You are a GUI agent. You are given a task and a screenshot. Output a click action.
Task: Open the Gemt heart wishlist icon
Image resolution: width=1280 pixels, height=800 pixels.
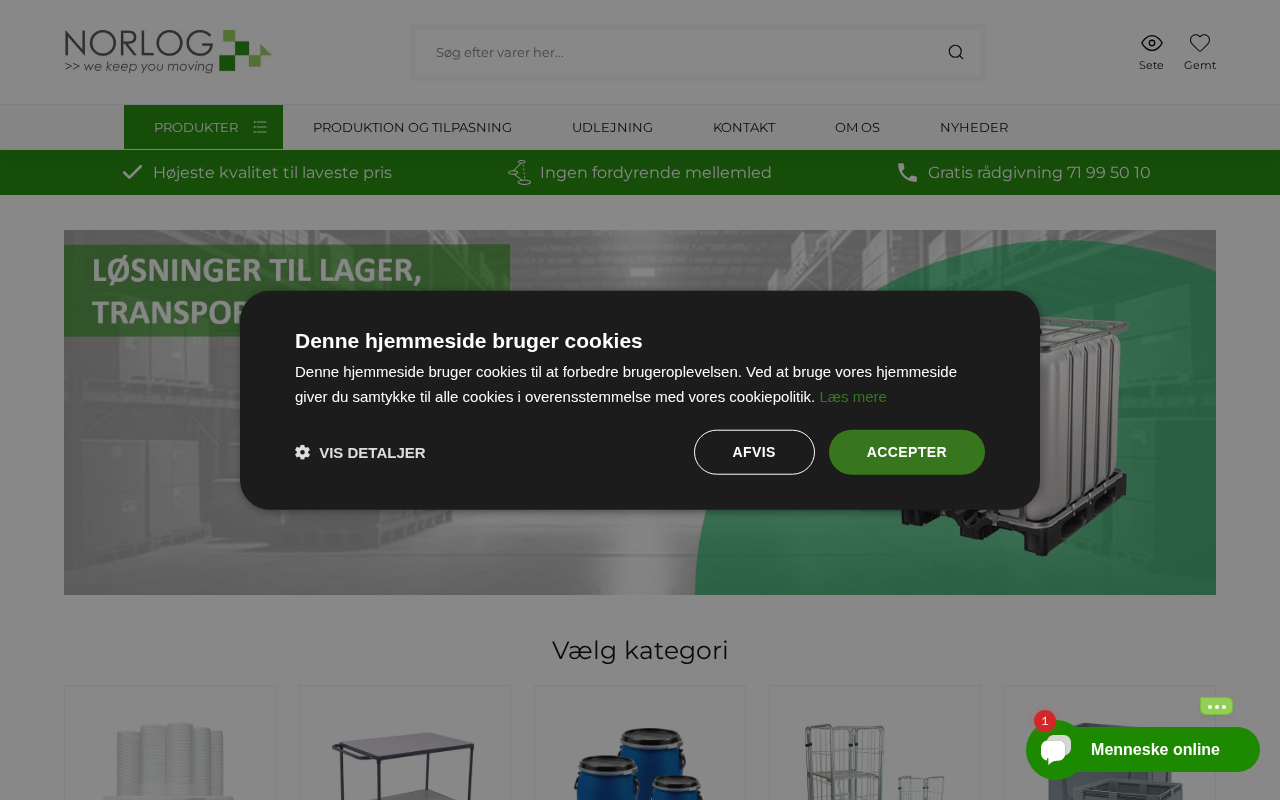point(1200,43)
